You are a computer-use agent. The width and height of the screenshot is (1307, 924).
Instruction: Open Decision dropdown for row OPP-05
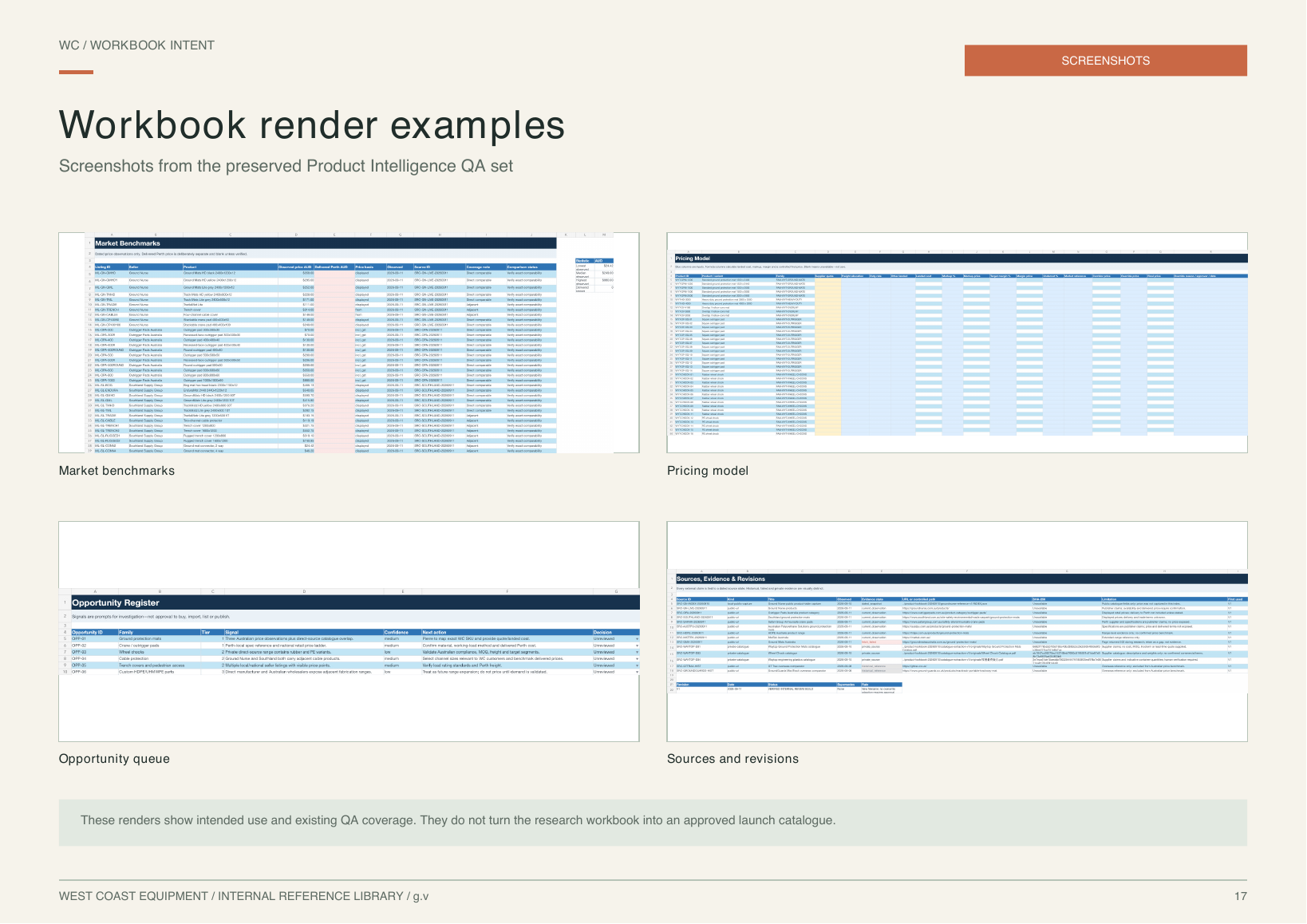pos(637,665)
